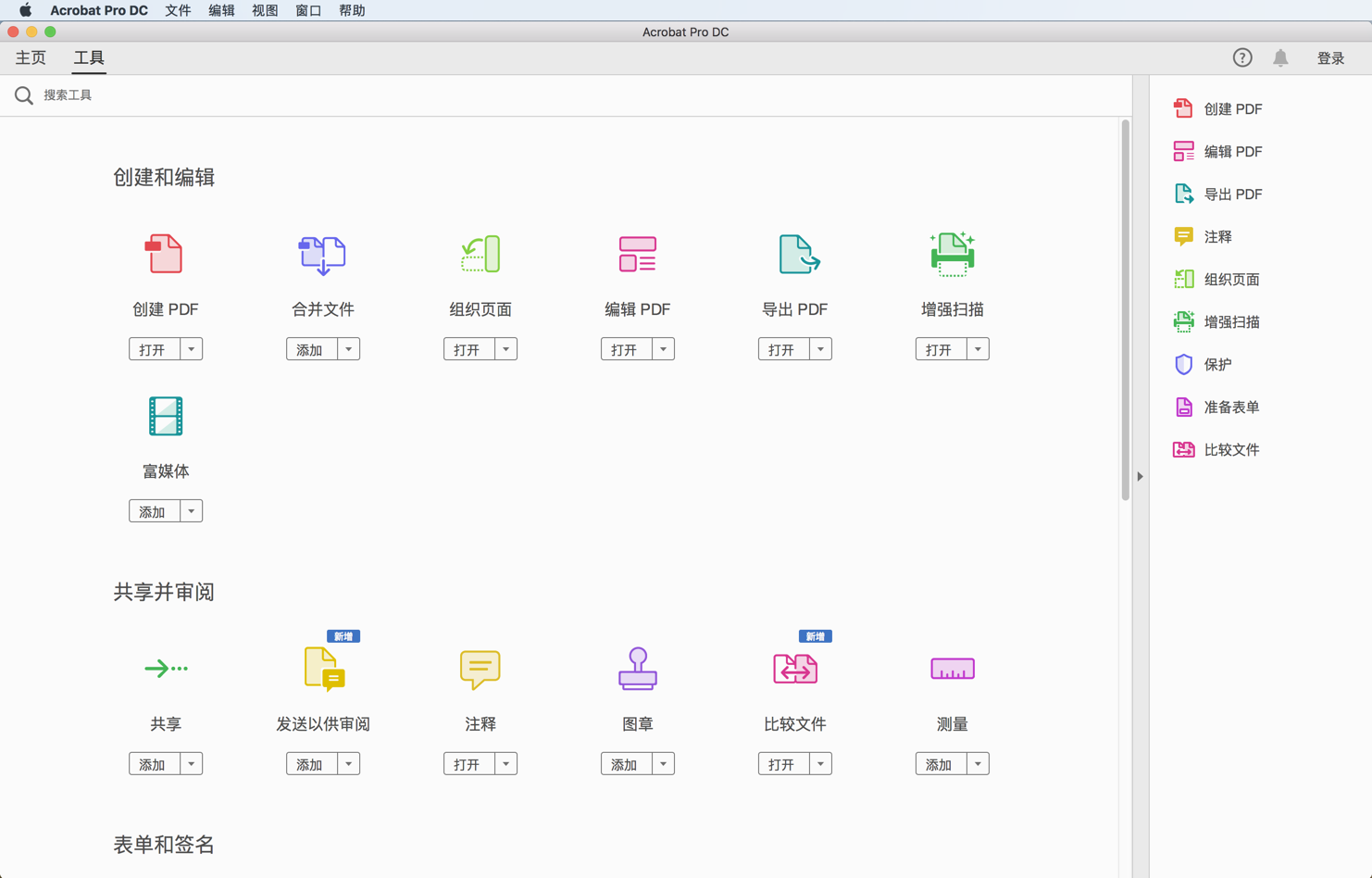Click the 增强扫描 printer icon
Image resolution: width=1372 pixels, height=878 pixels.
(x=953, y=254)
